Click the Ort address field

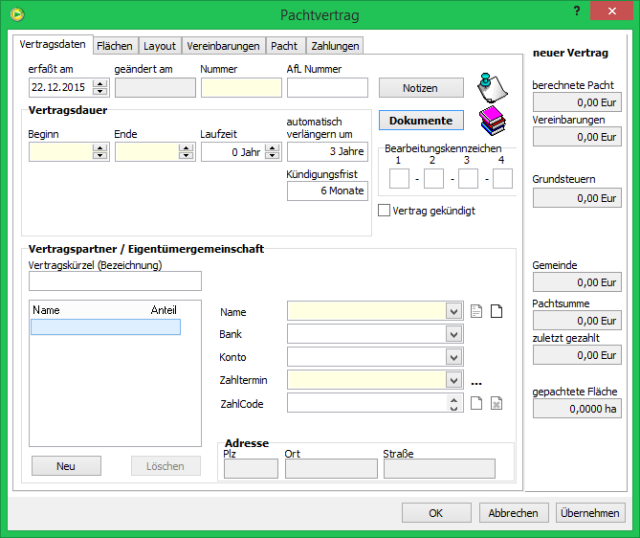coord(331,469)
